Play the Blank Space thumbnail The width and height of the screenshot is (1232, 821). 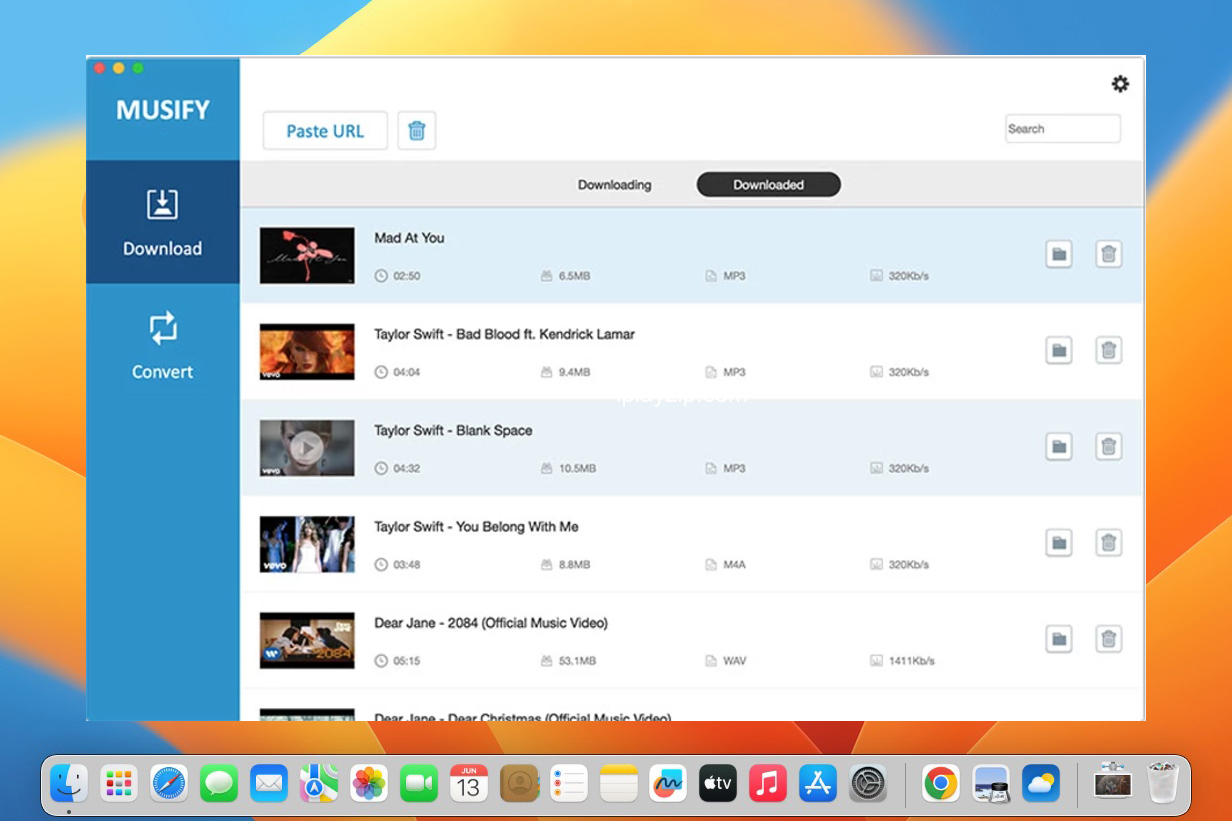307,447
